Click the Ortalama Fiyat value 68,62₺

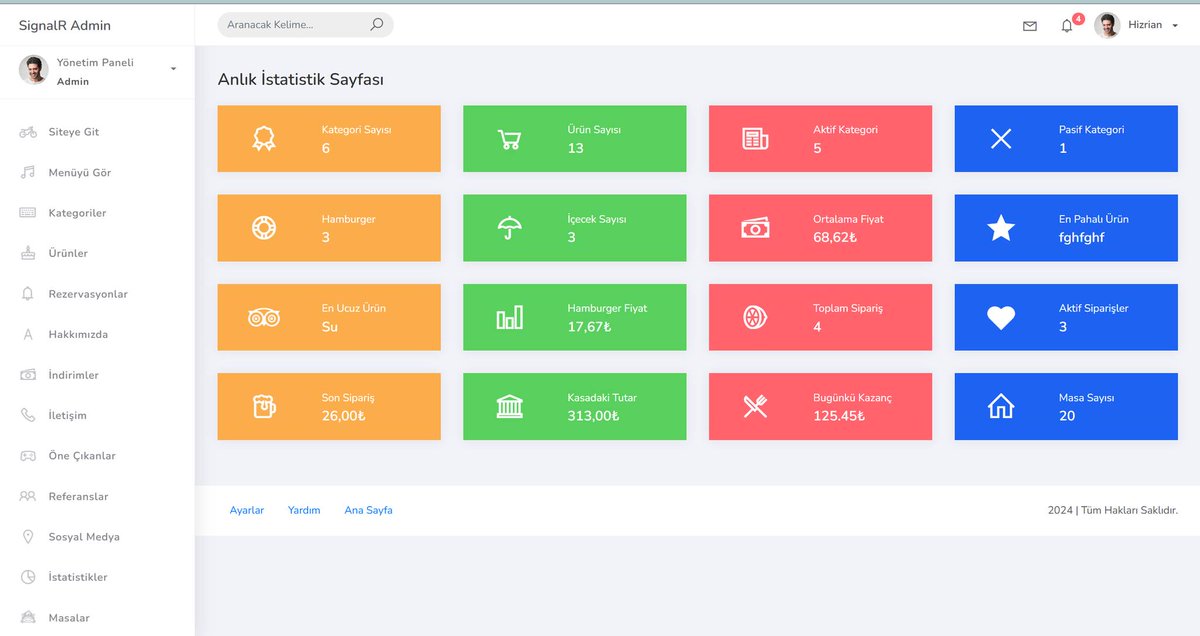[x=835, y=238]
